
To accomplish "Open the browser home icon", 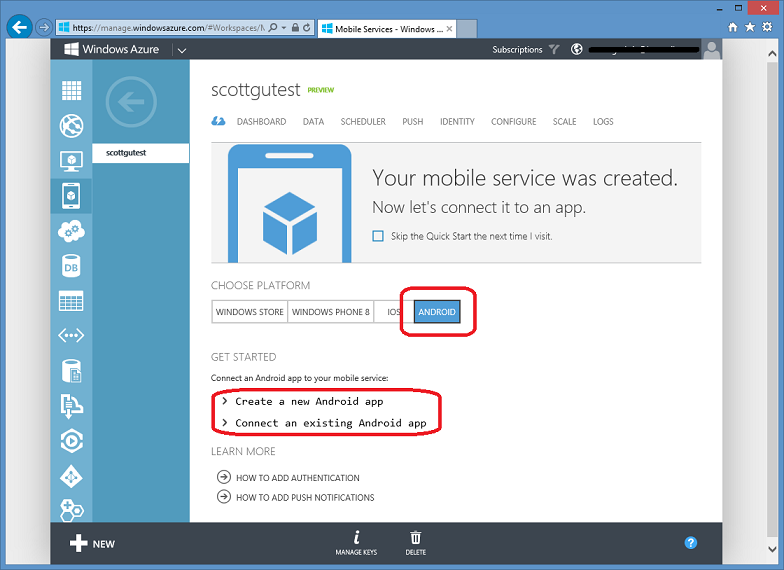I will click(732, 27).
